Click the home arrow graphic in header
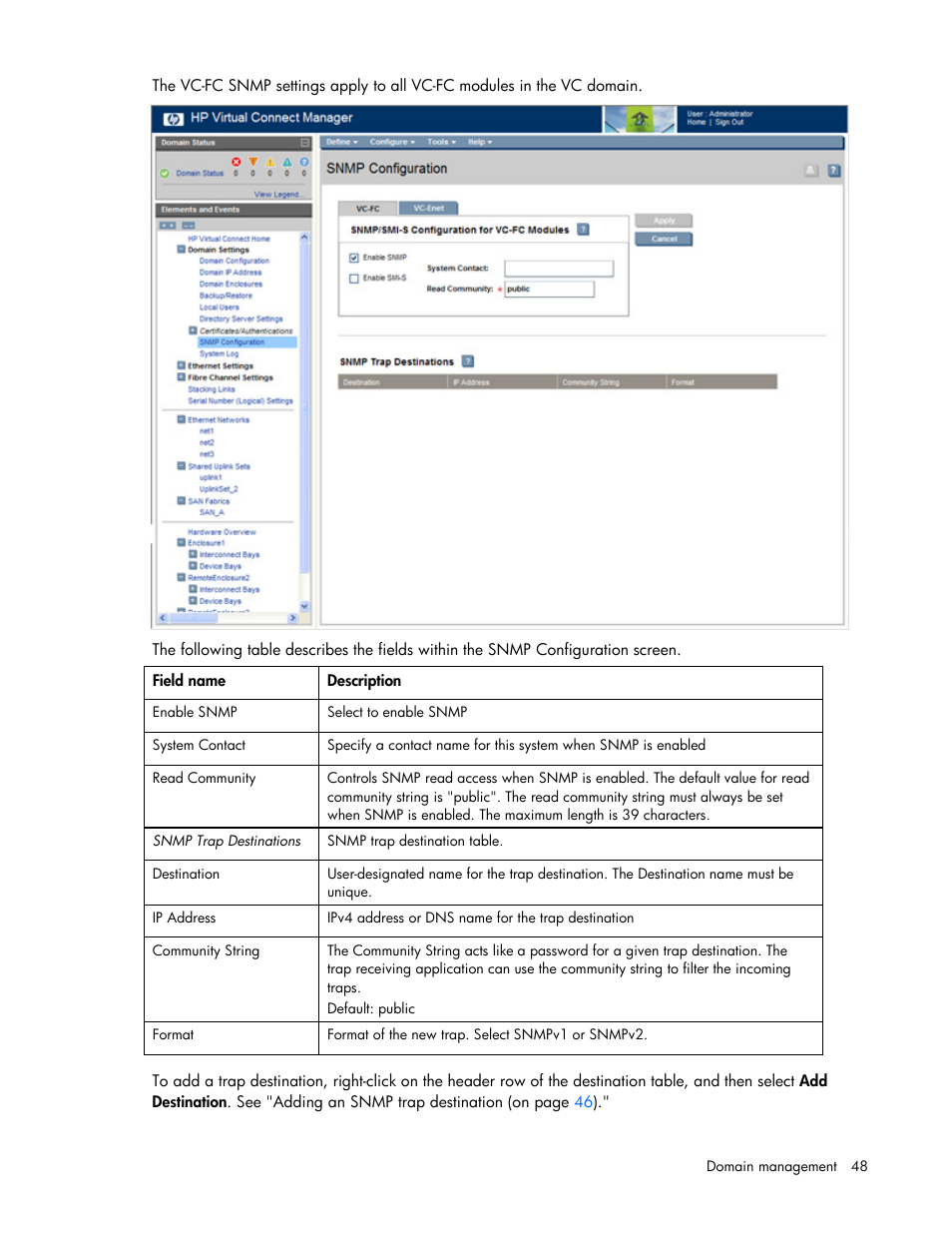The image size is (952, 1233). click(x=640, y=120)
